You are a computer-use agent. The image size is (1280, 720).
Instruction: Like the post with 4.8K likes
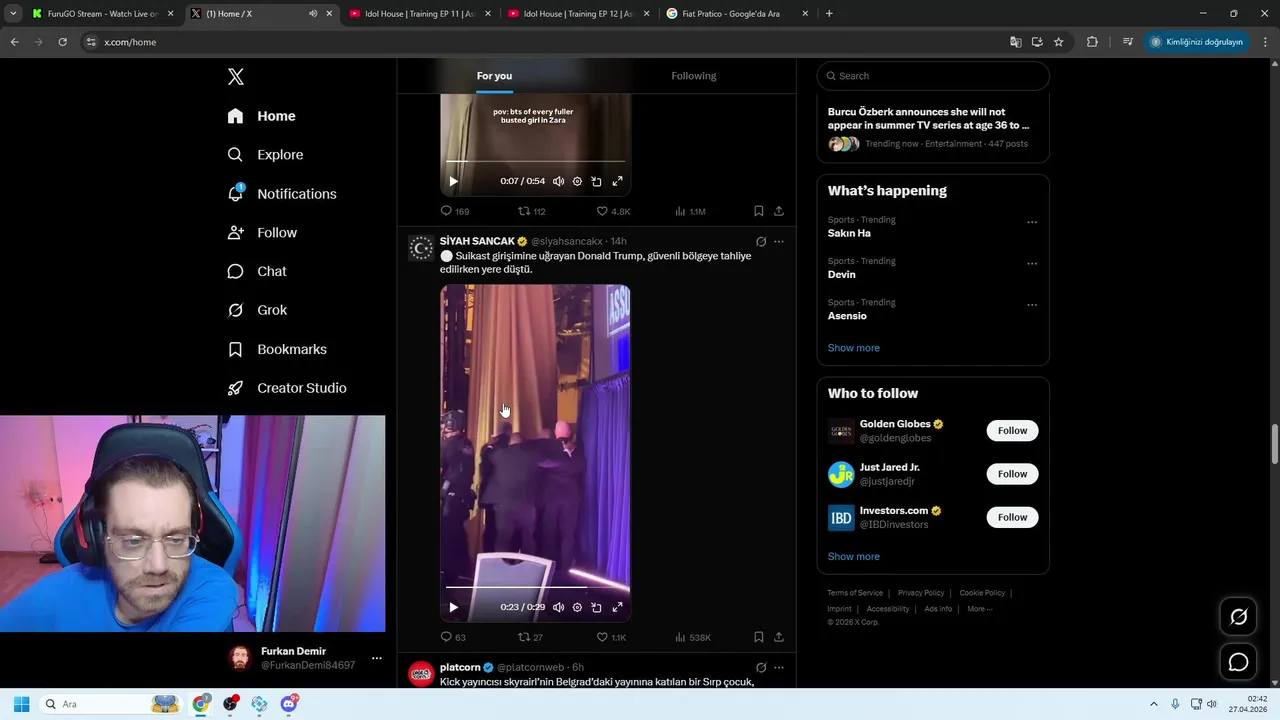[x=613, y=211]
